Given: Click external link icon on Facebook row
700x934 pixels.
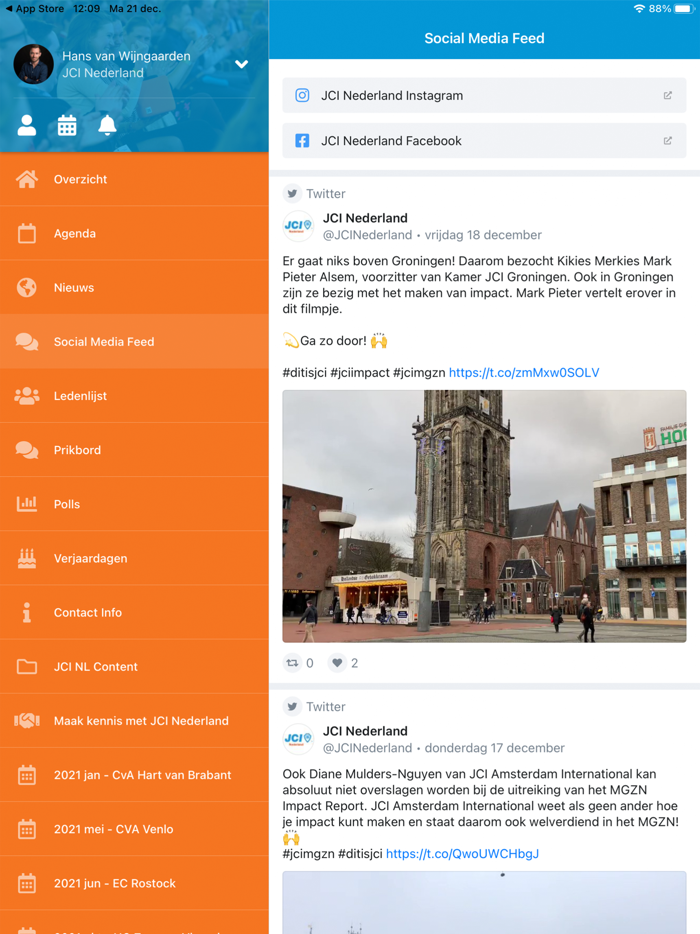Looking at the screenshot, I should coord(668,141).
